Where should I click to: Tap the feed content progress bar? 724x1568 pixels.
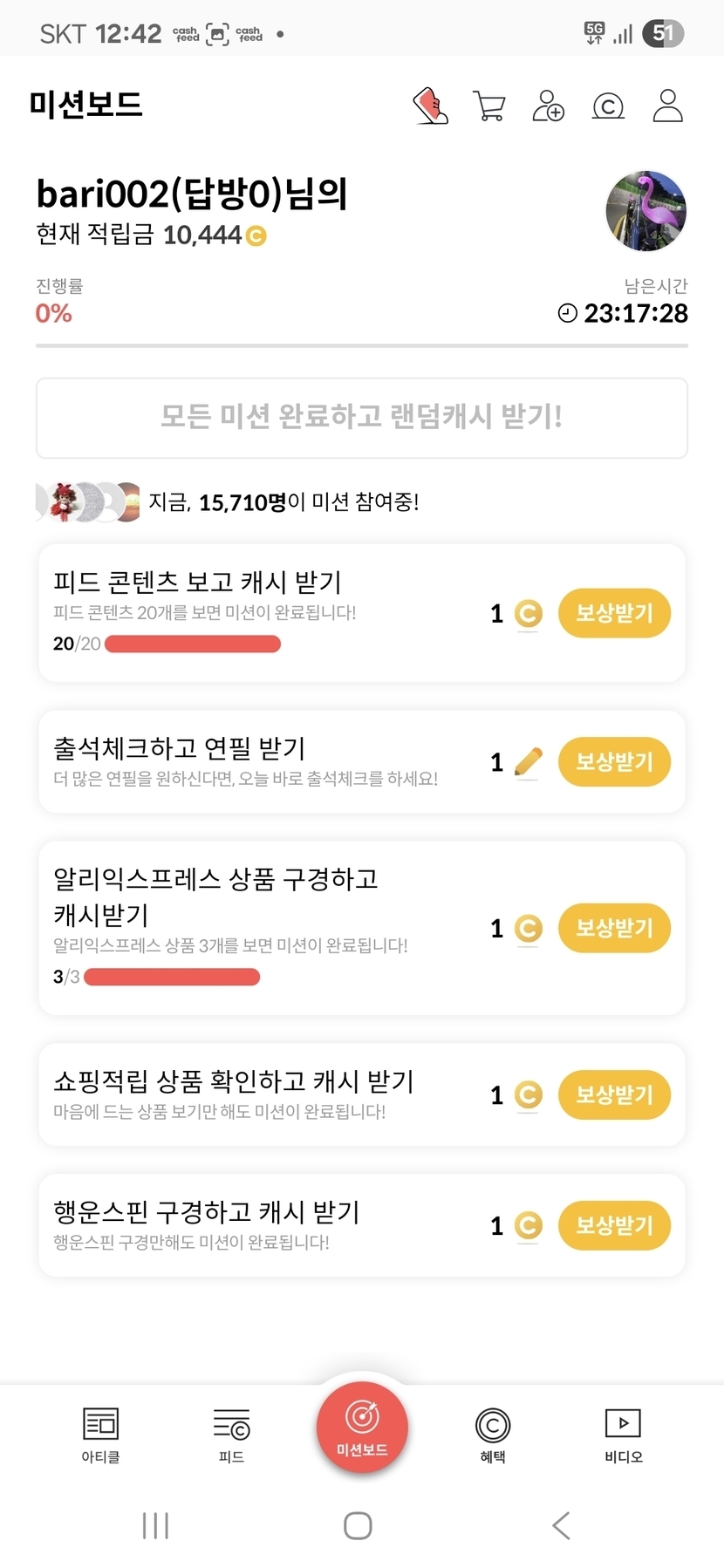[x=193, y=644]
